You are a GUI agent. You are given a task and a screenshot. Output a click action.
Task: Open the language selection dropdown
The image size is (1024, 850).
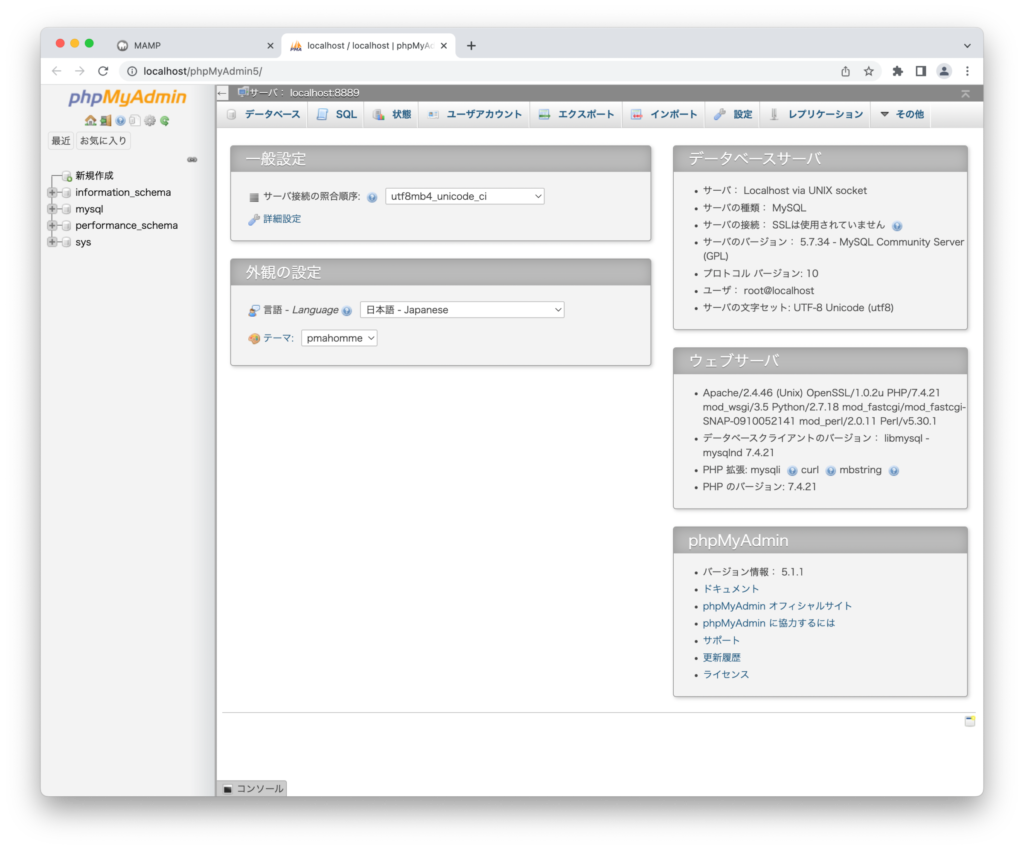click(x=461, y=310)
